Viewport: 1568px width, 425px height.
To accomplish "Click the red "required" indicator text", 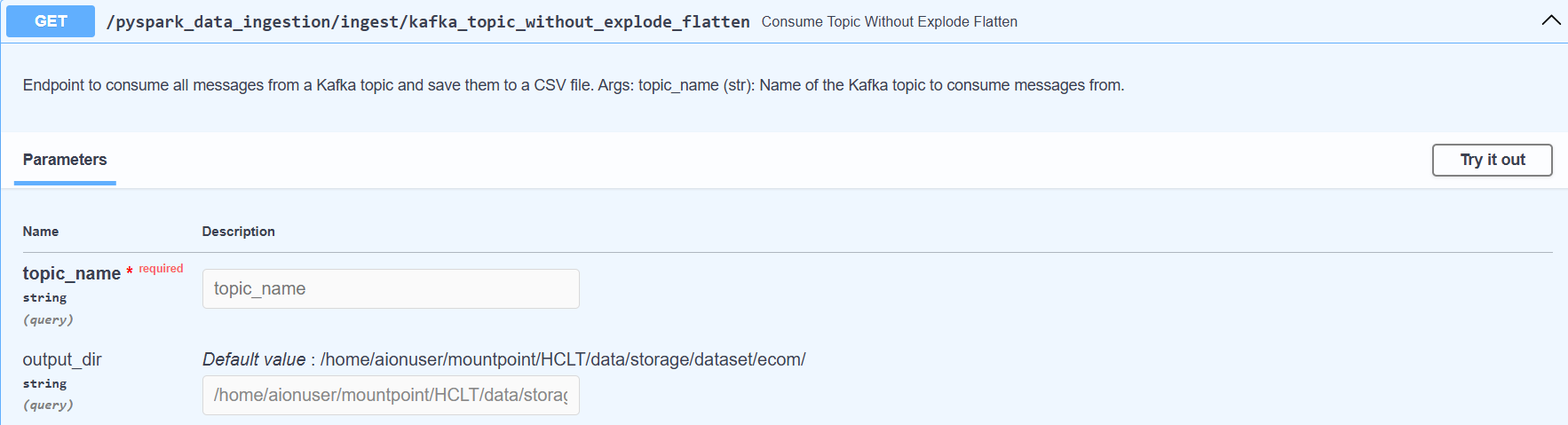I will coord(161,269).
